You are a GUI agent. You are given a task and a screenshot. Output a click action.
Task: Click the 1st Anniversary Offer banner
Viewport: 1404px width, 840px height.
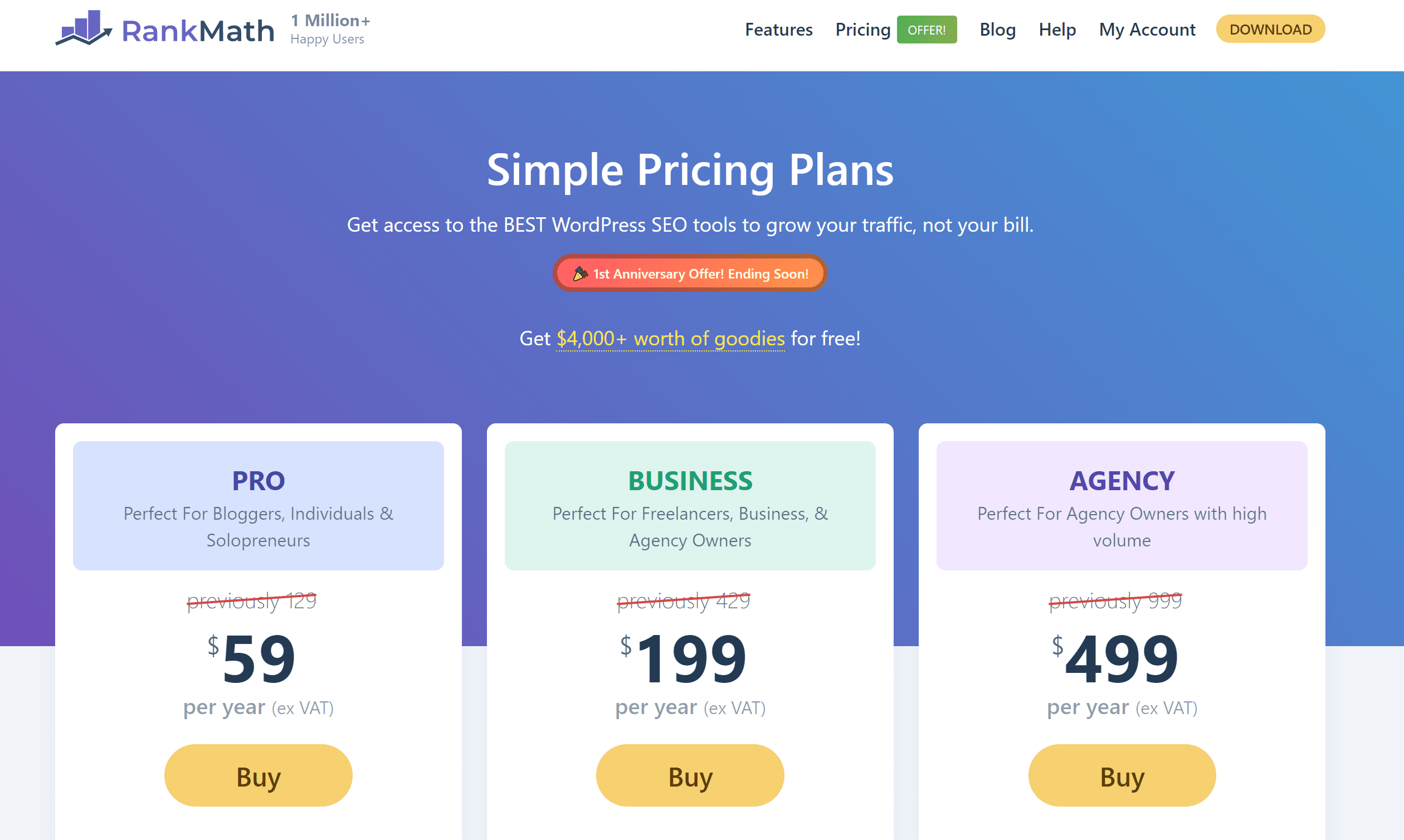click(x=690, y=274)
